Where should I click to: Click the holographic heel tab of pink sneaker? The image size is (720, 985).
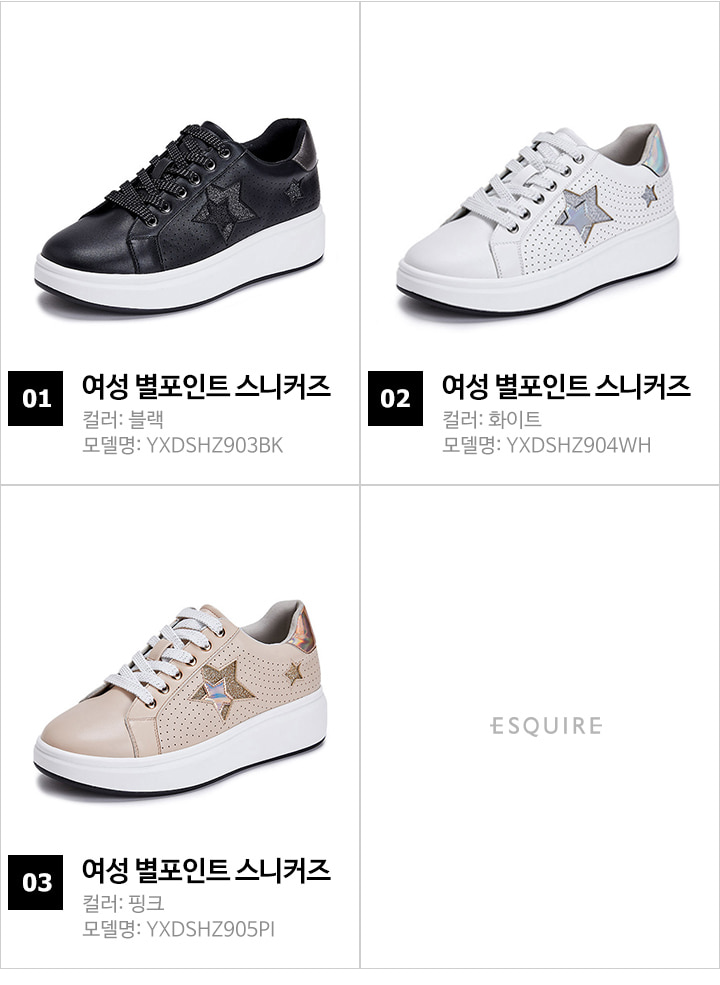coord(301,629)
